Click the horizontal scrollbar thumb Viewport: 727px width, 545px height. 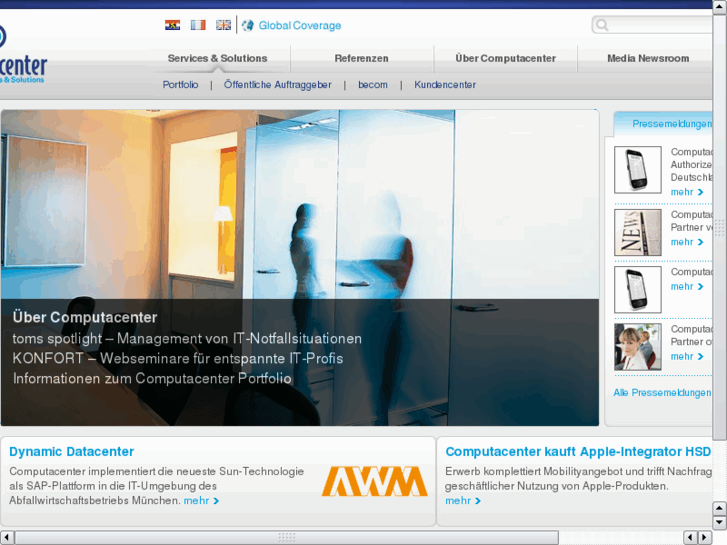287,538
